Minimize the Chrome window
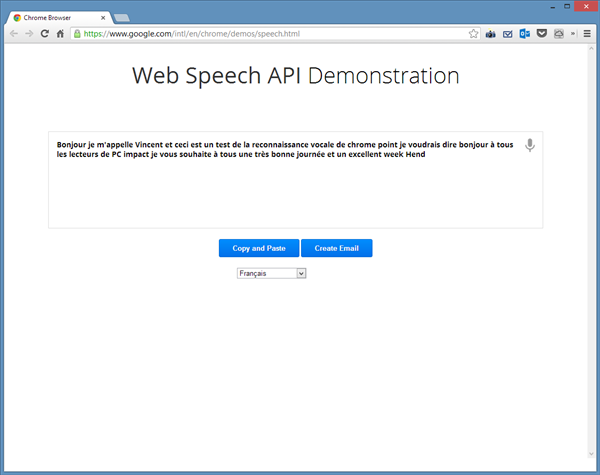Screen dimensions: 600x475 (x=553, y=7)
